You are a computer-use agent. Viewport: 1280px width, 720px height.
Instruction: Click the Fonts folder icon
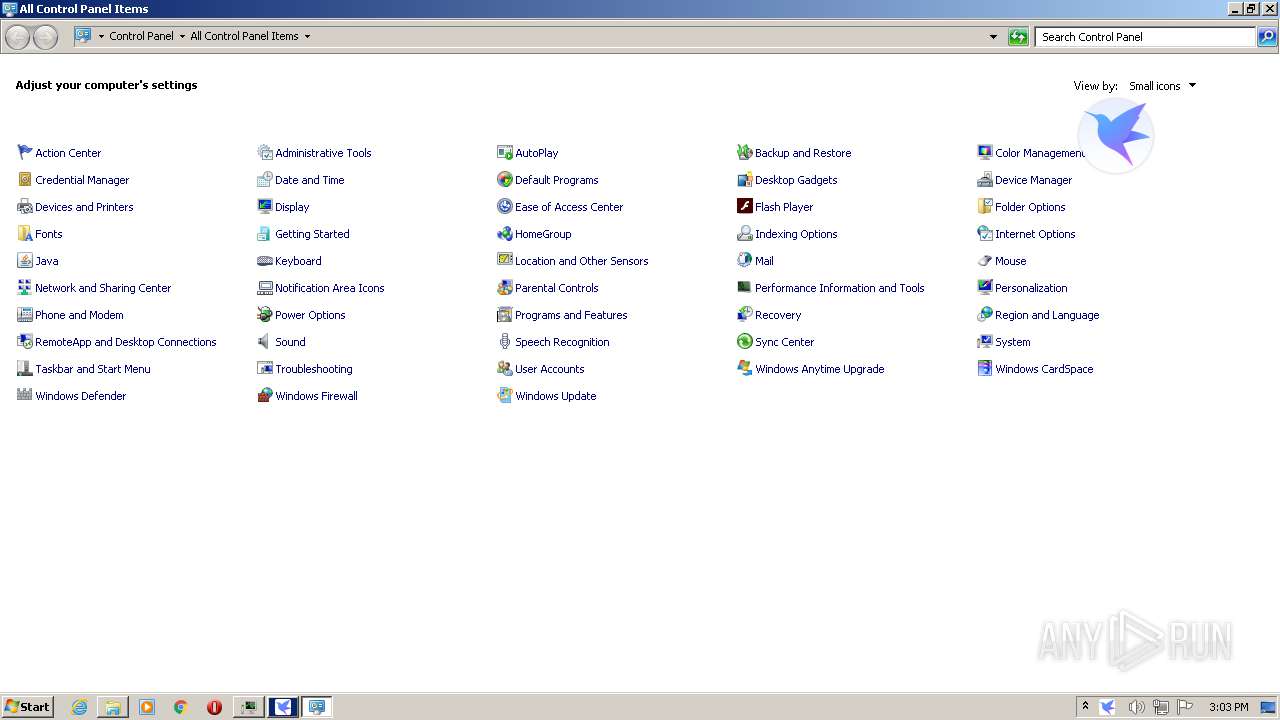click(x=25, y=234)
